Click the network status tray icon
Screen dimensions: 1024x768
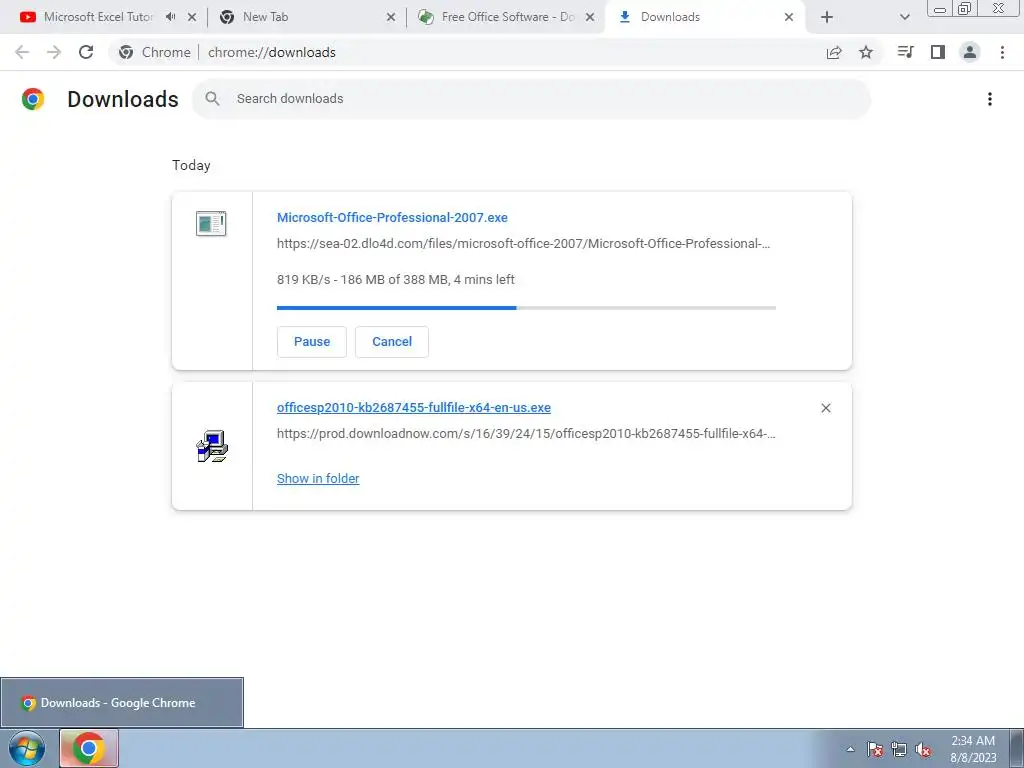tap(899, 749)
